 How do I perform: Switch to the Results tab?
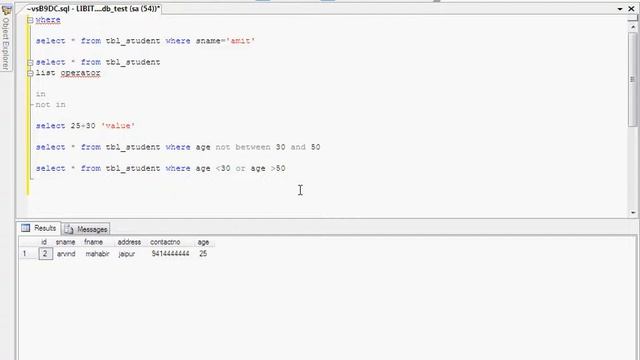point(40,228)
